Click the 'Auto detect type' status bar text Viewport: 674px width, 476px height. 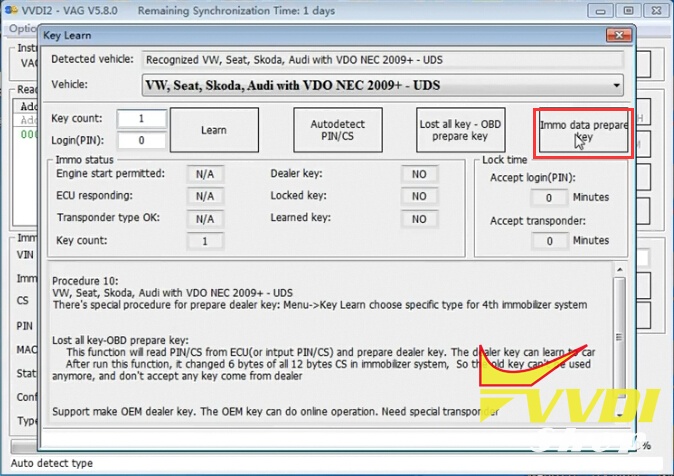coord(52,463)
